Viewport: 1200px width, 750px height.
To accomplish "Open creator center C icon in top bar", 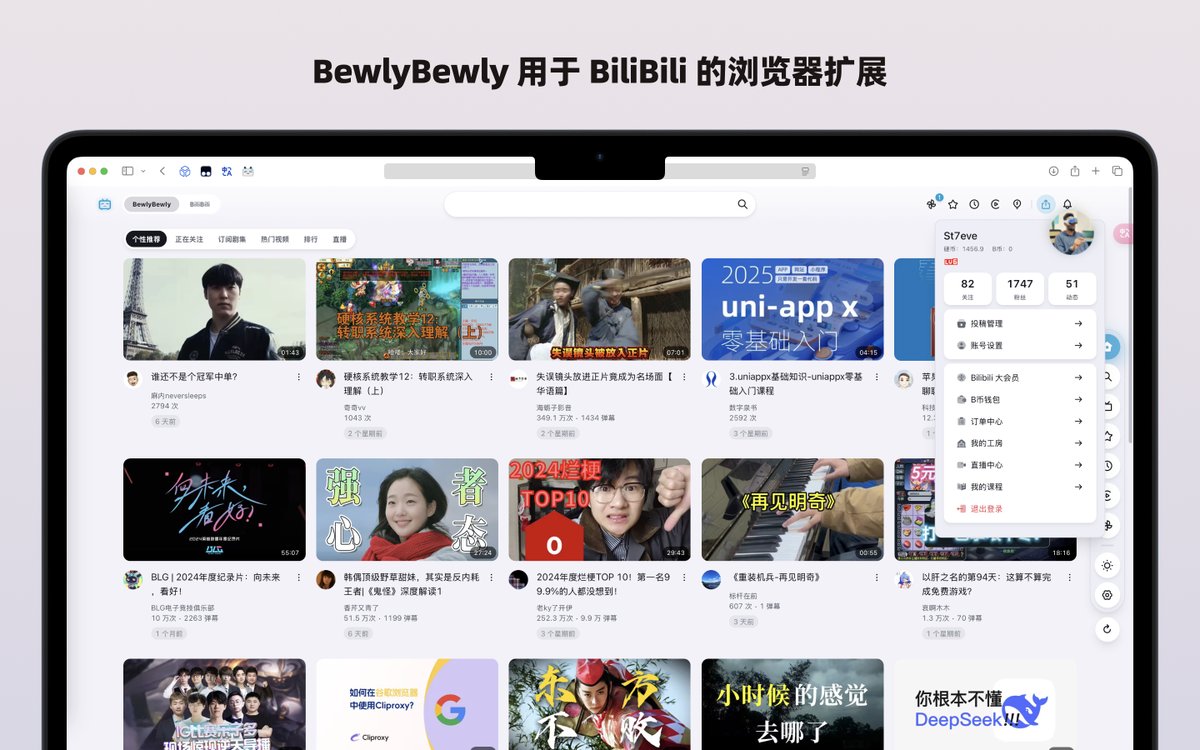I will click(995, 204).
